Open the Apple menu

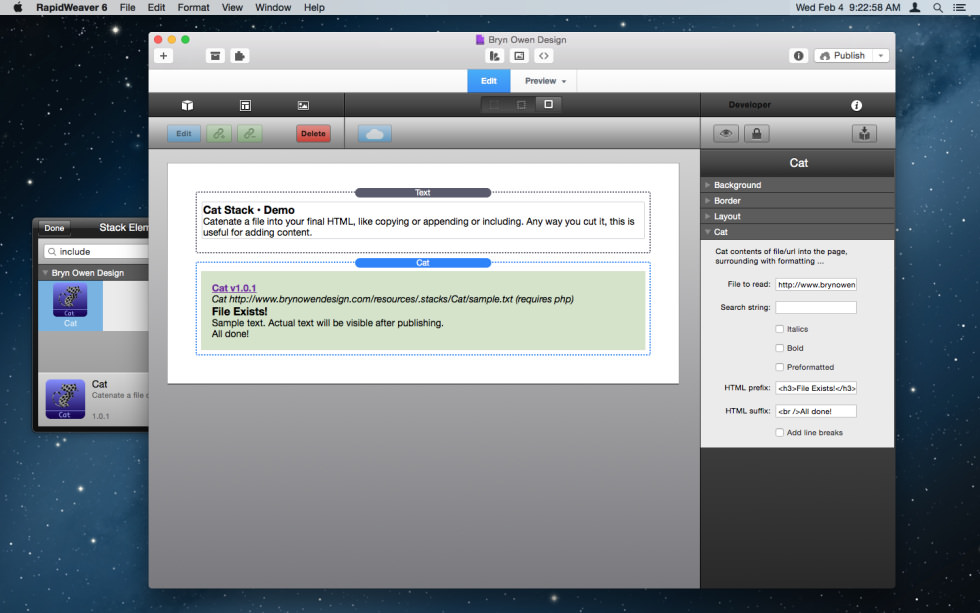18,7
